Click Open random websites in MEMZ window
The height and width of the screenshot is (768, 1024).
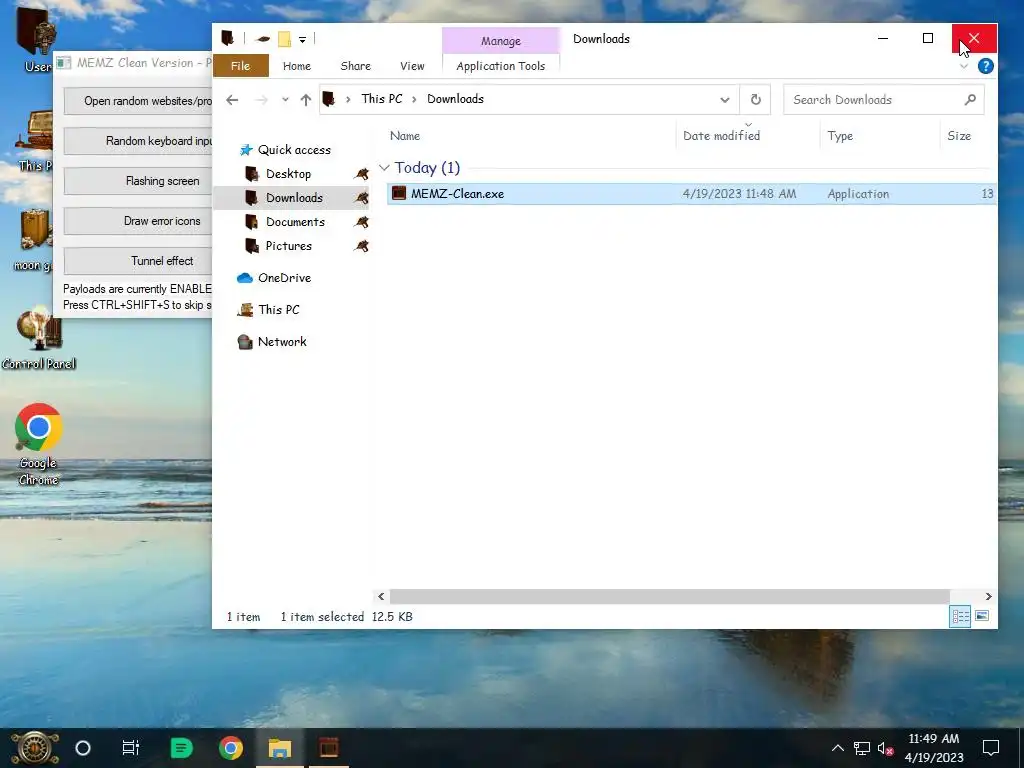click(138, 101)
